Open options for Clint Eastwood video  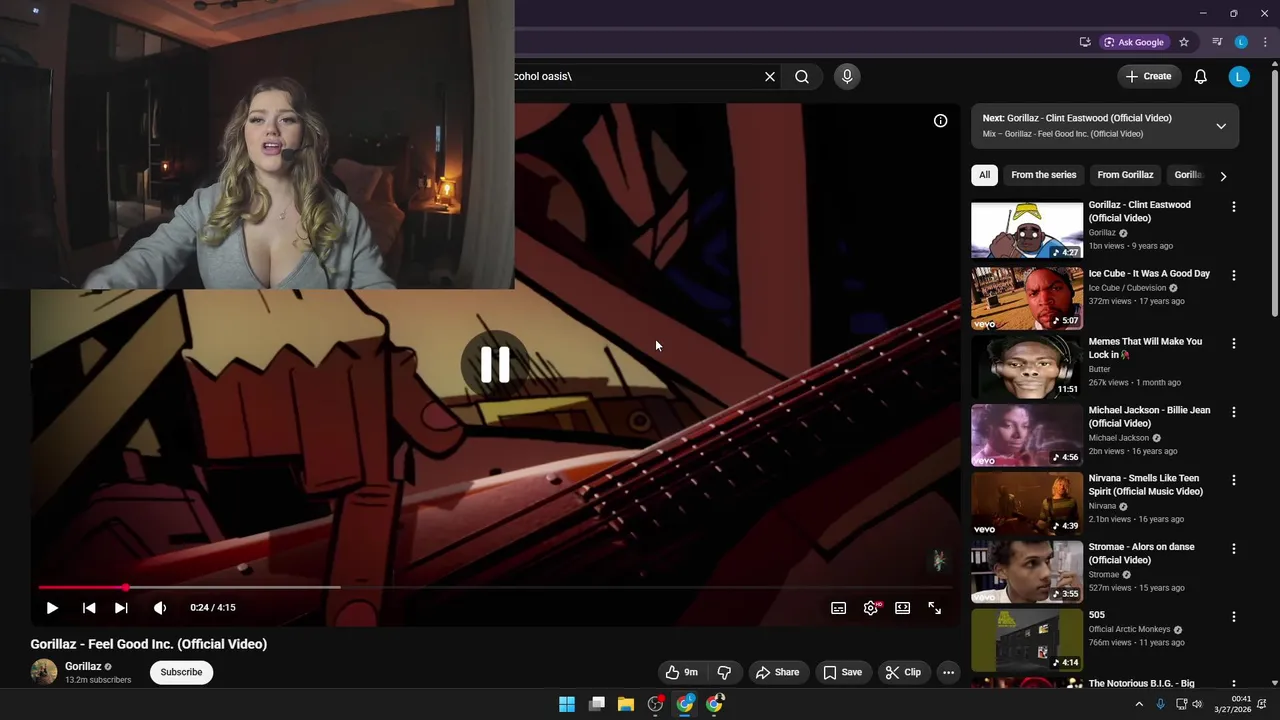pyautogui.click(x=1233, y=207)
